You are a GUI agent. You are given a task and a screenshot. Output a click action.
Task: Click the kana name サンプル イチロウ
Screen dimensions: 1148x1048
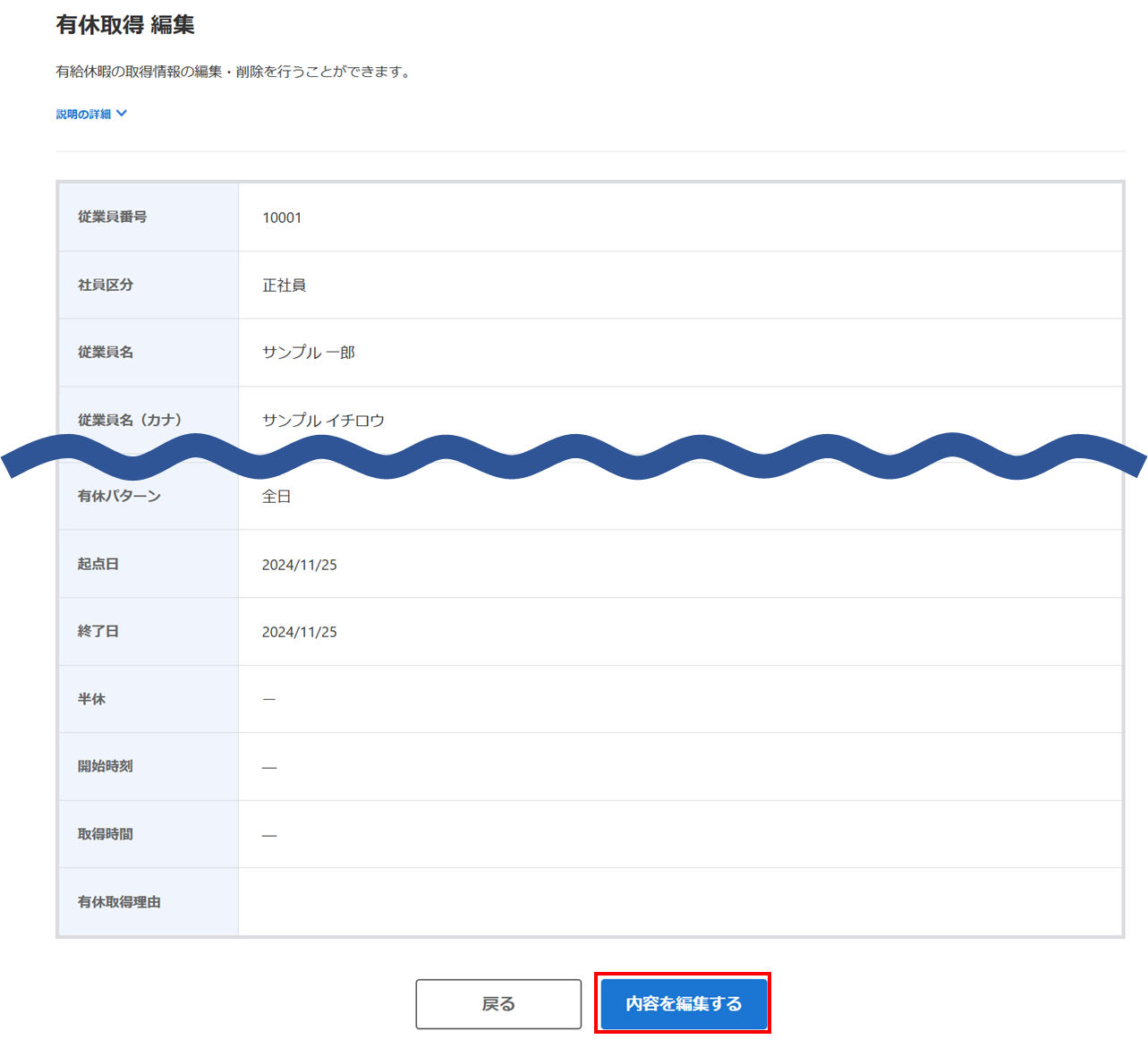[323, 421]
